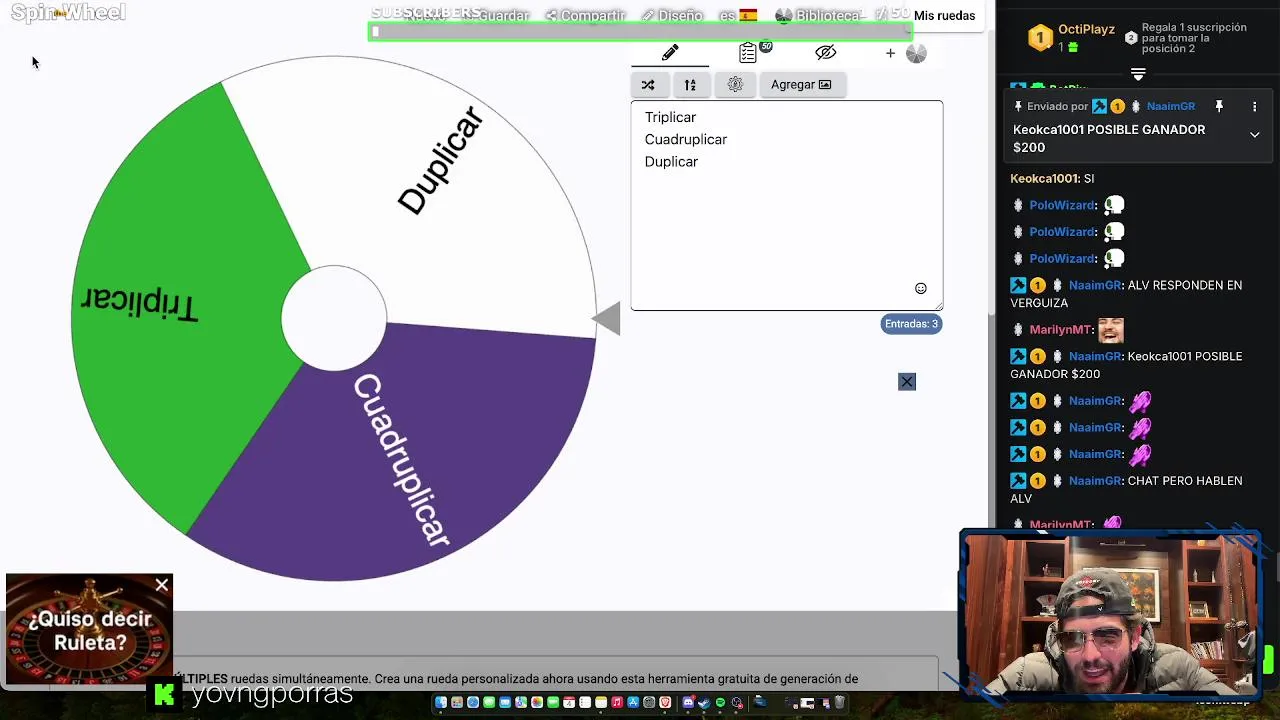Click inside the entries text box
The width and height of the screenshot is (1280, 720).
click(787, 205)
